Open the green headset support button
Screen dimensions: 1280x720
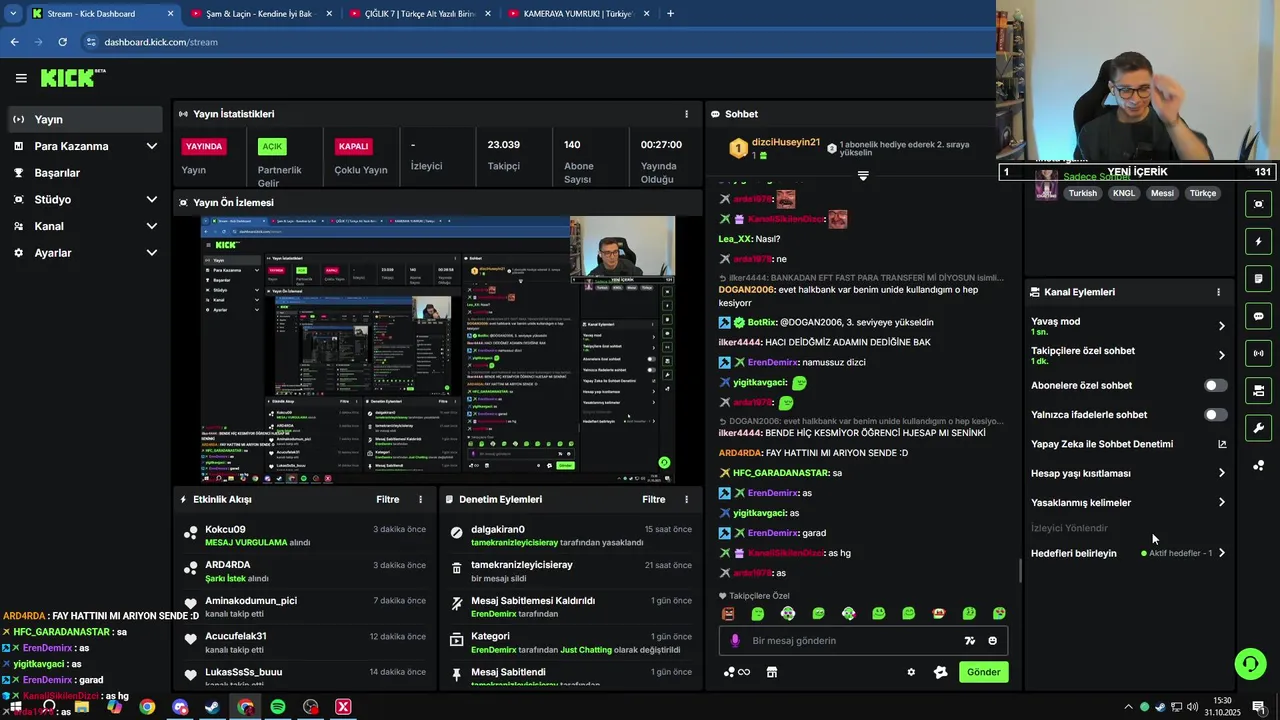coord(1249,663)
